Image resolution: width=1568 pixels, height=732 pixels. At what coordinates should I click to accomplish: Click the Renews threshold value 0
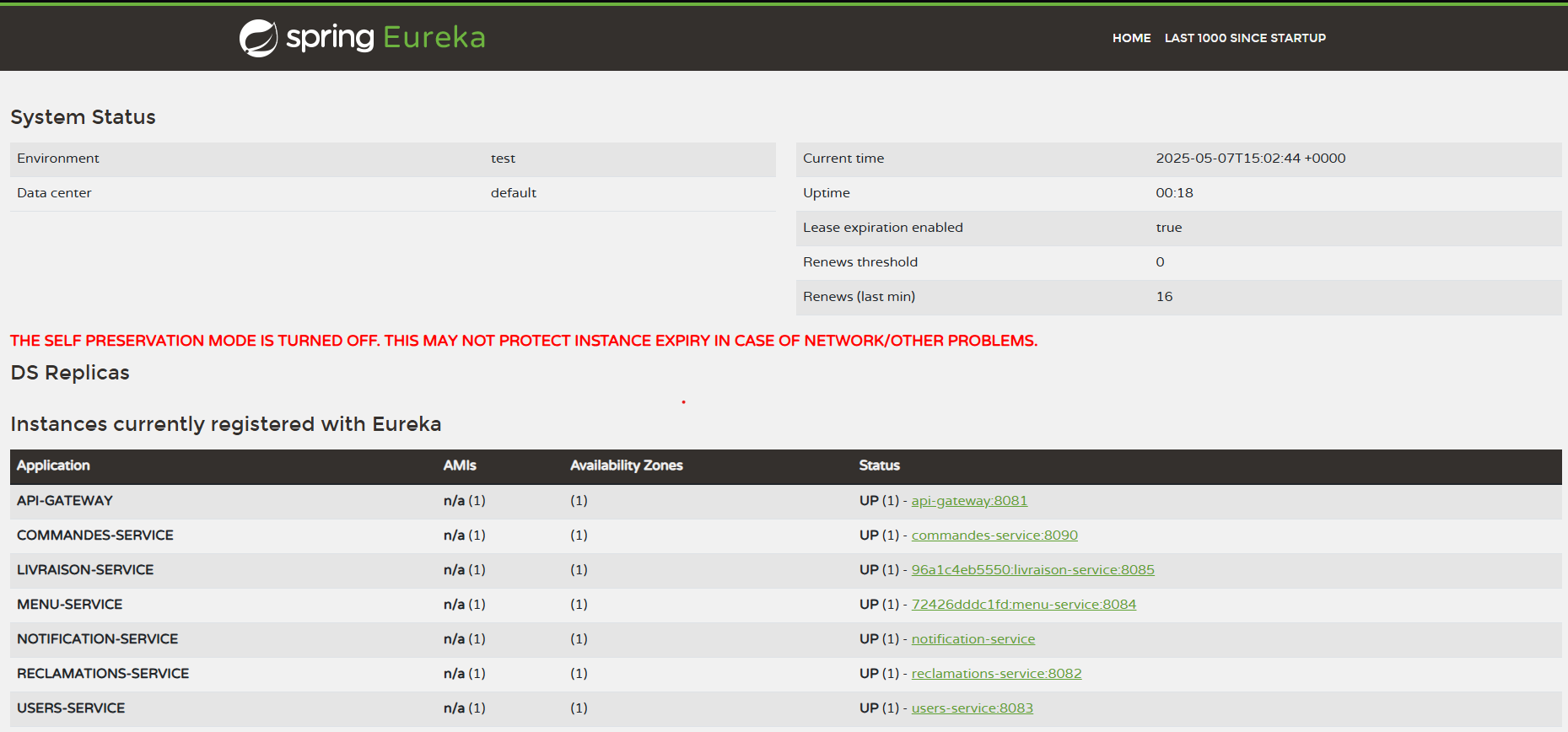click(1160, 262)
